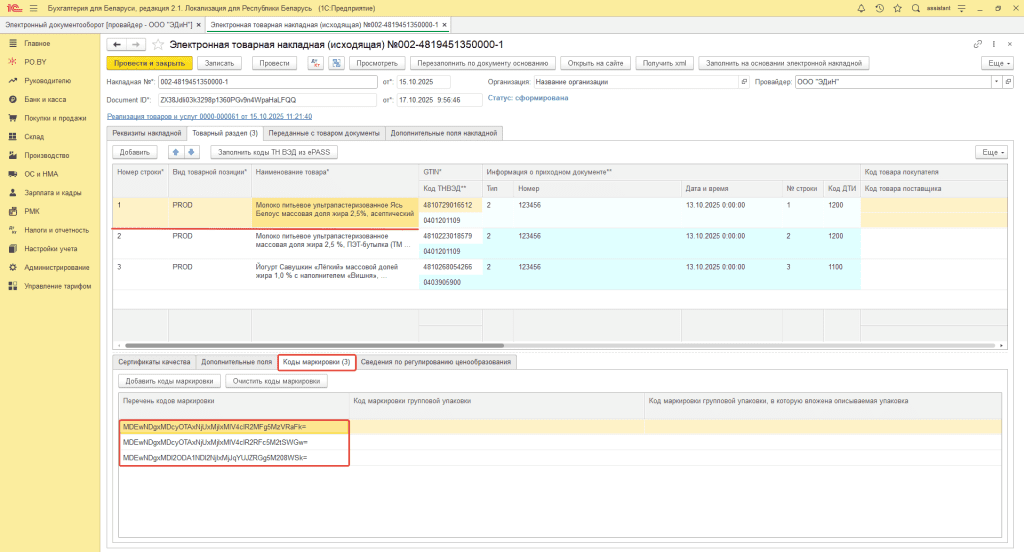The height and width of the screenshot is (552, 1024).
Task: Add document to favorites with star icon
Action: coord(157,45)
